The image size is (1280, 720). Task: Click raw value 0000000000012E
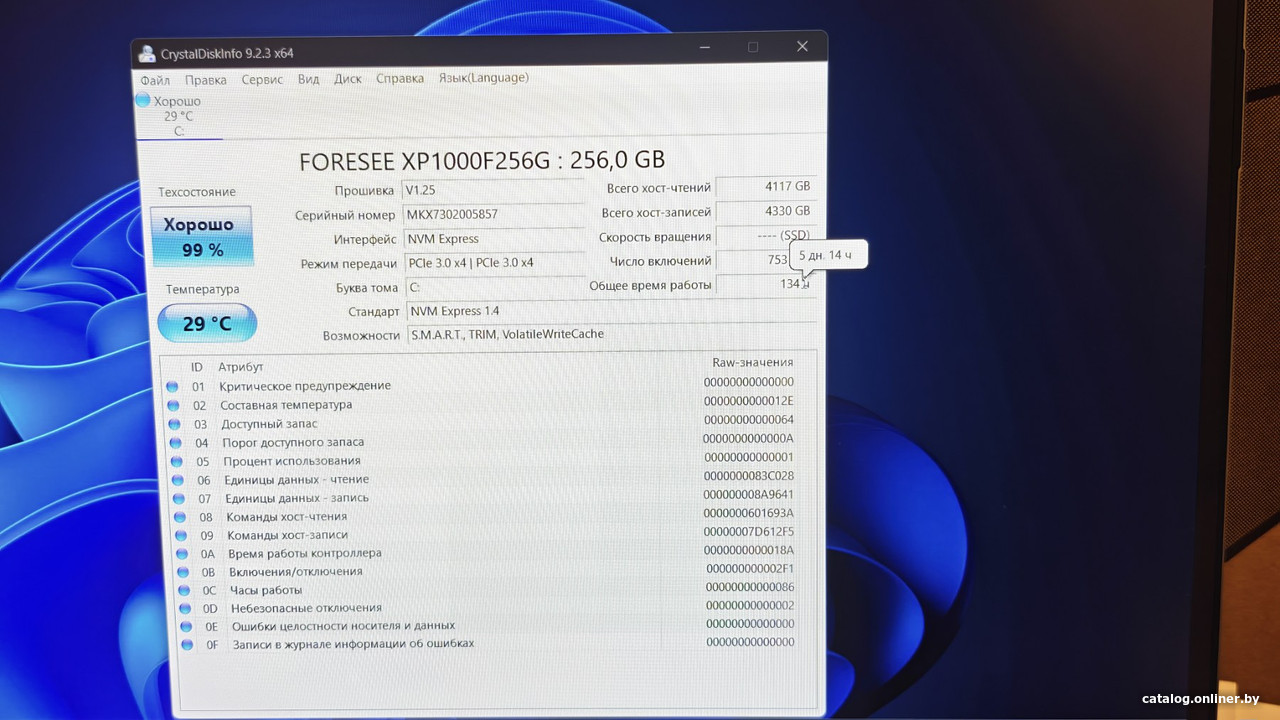749,401
